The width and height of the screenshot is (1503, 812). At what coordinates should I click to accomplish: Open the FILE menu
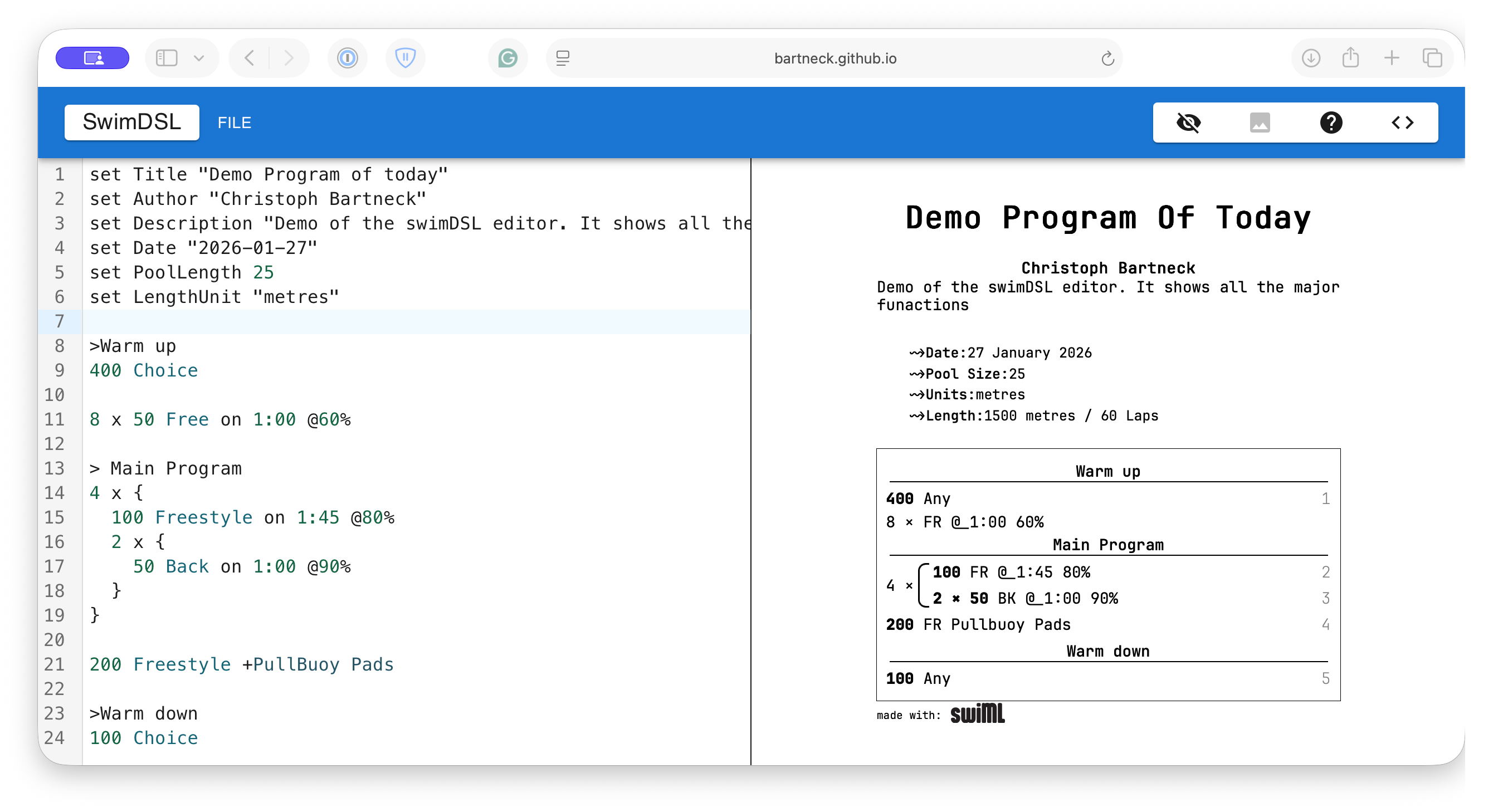point(234,123)
